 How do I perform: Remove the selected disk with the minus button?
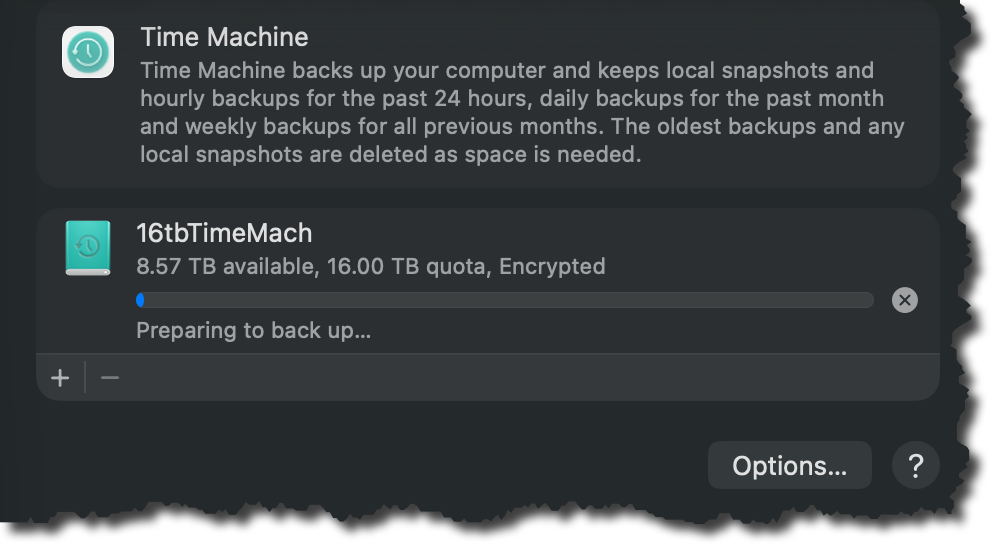point(110,378)
